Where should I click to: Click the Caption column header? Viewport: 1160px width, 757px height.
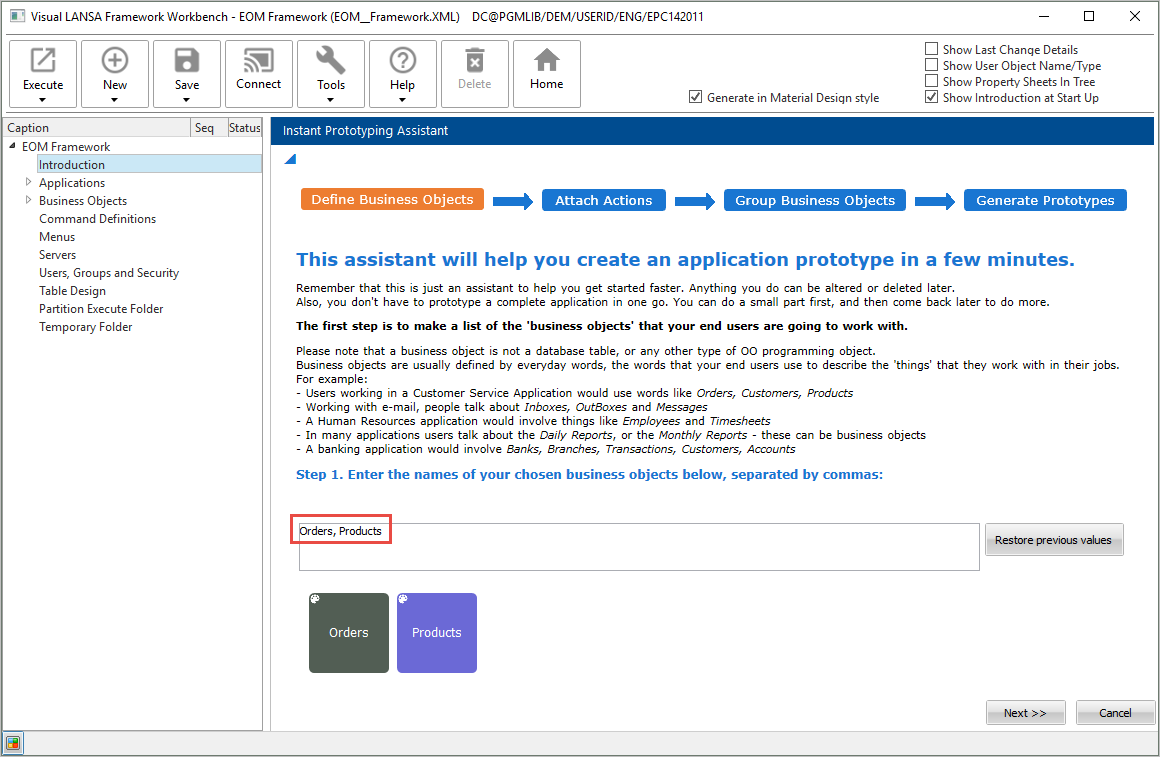pyautogui.click(x=97, y=127)
